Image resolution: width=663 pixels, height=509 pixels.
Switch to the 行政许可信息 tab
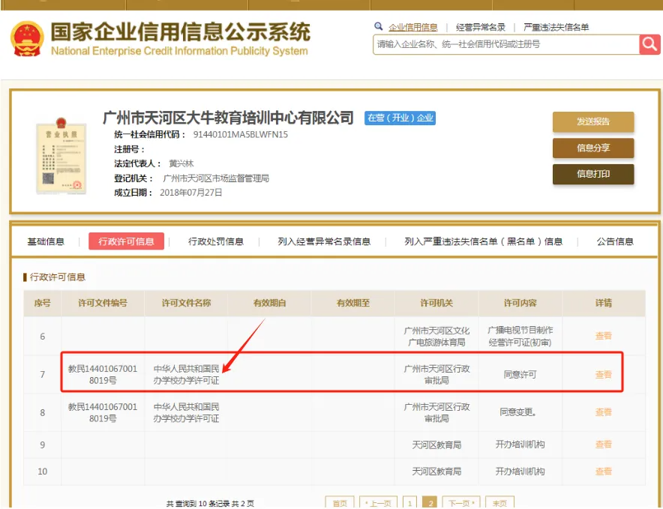pyautogui.click(x=126, y=241)
